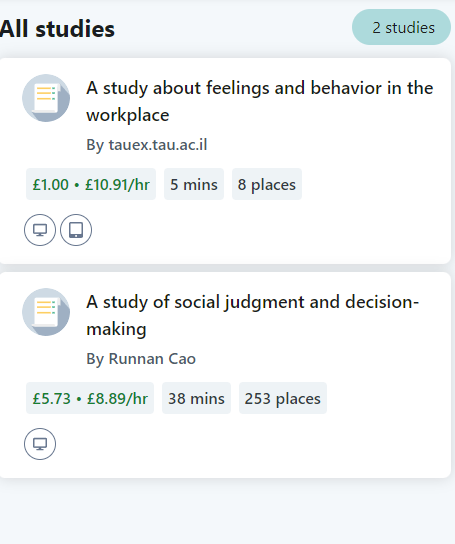
Task: Click the 8 places tag
Action: (x=267, y=184)
